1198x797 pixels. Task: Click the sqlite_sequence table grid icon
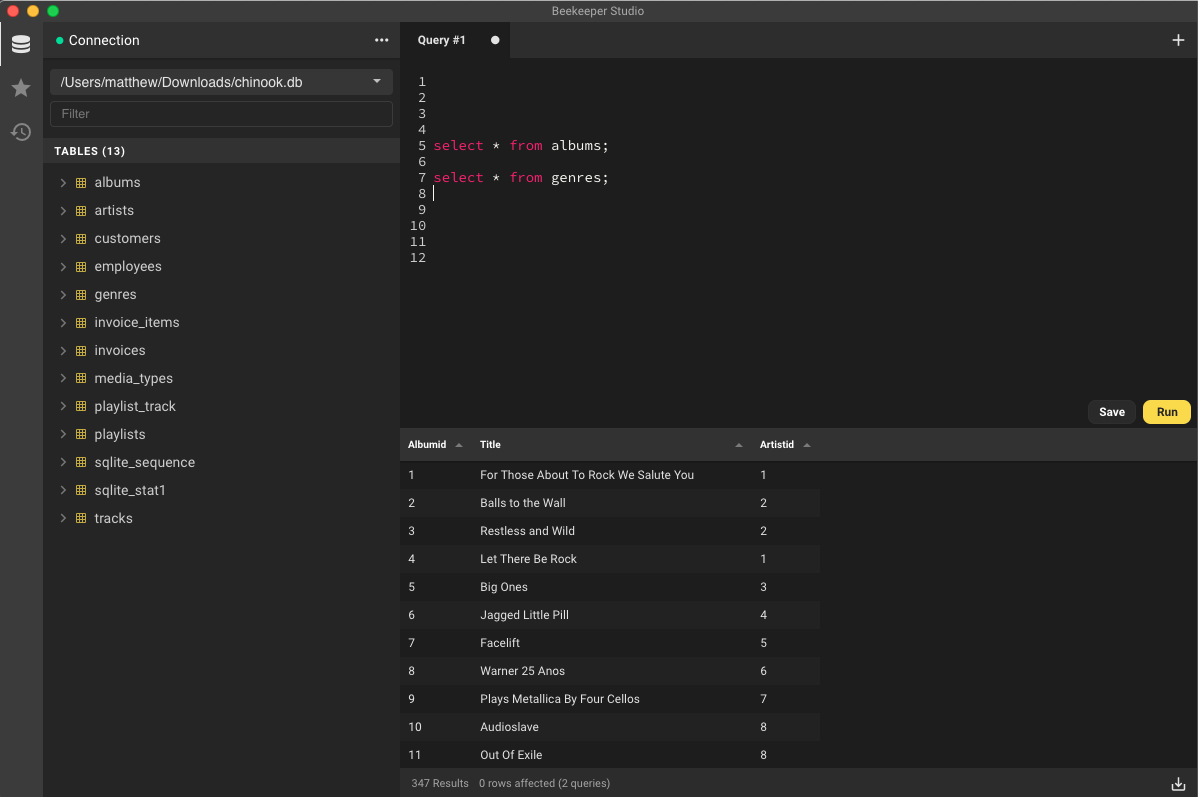(81, 462)
